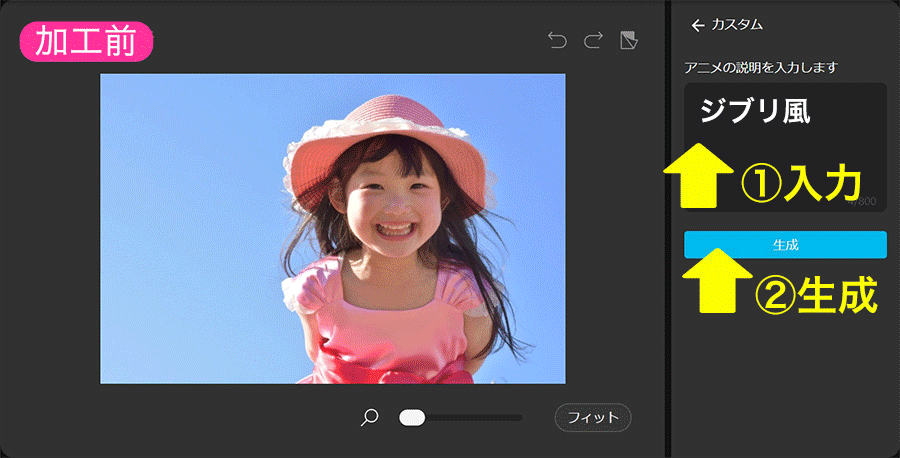Viewport: 900px width, 458px height.
Task: Adjust the zoom slider handle
Action: (x=412, y=418)
